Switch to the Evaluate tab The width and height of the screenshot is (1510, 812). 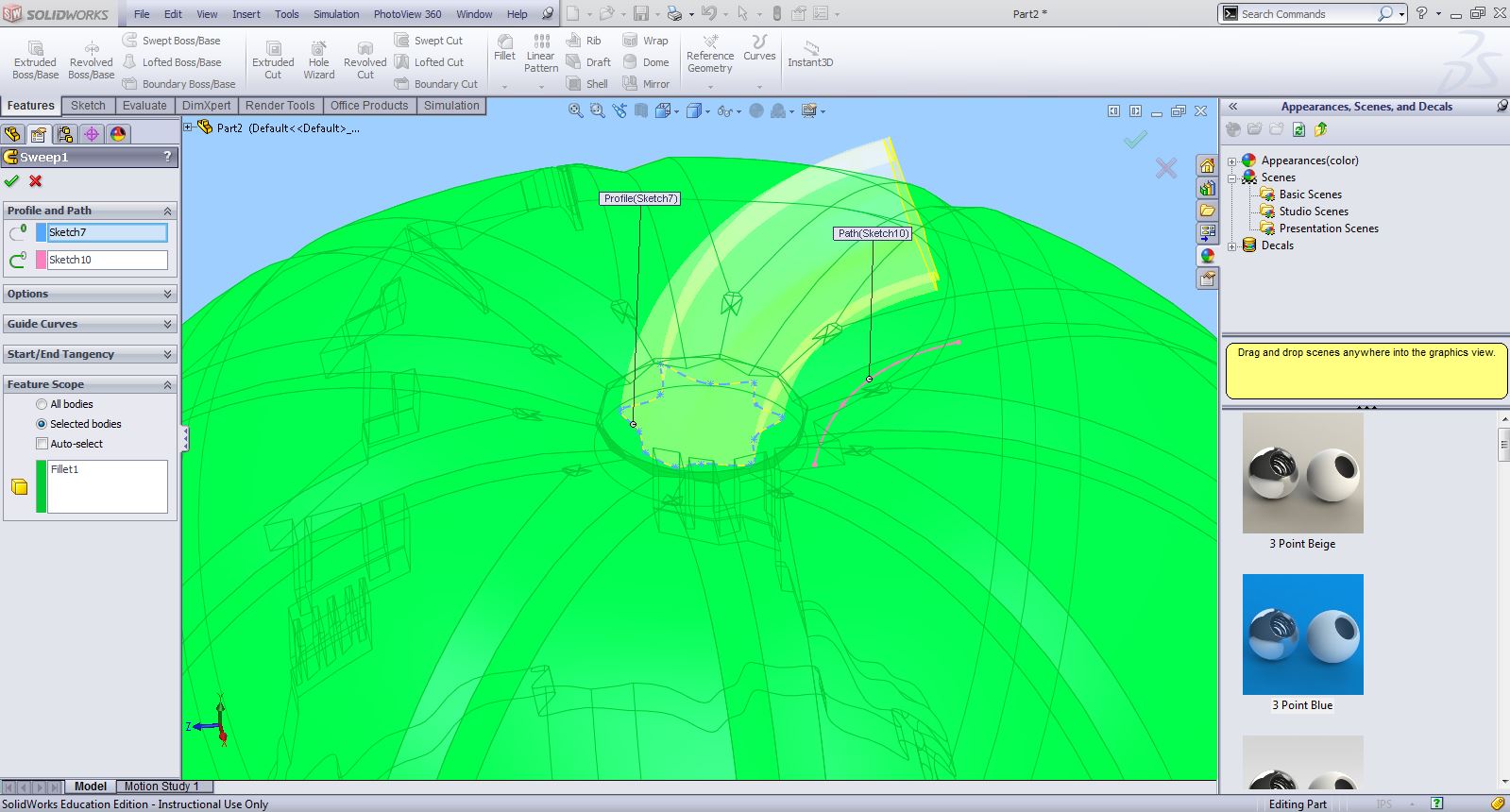coord(144,106)
